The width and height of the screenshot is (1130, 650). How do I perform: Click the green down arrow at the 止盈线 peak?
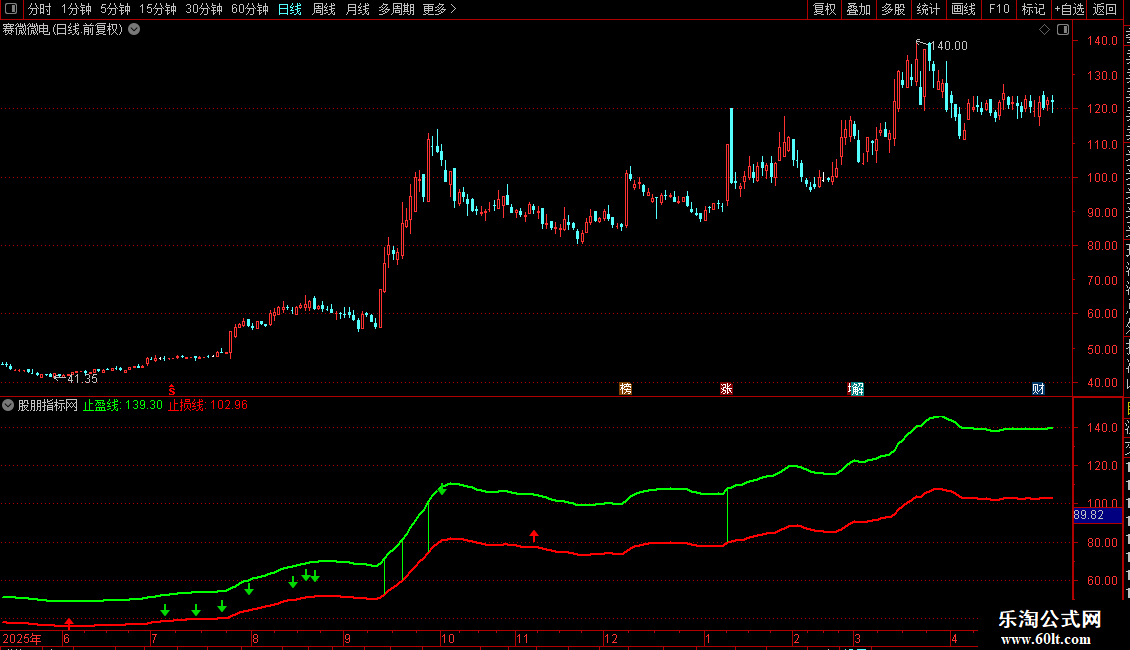tap(442, 489)
